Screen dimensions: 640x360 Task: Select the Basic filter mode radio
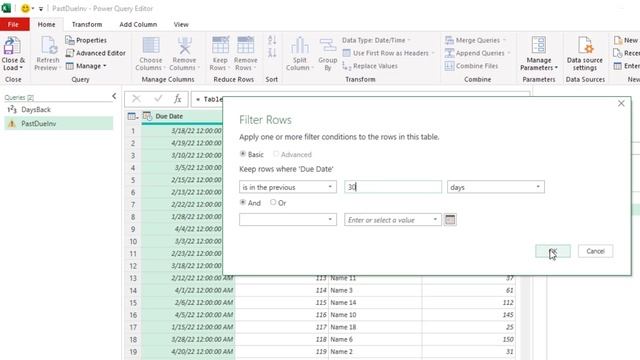coord(243,154)
